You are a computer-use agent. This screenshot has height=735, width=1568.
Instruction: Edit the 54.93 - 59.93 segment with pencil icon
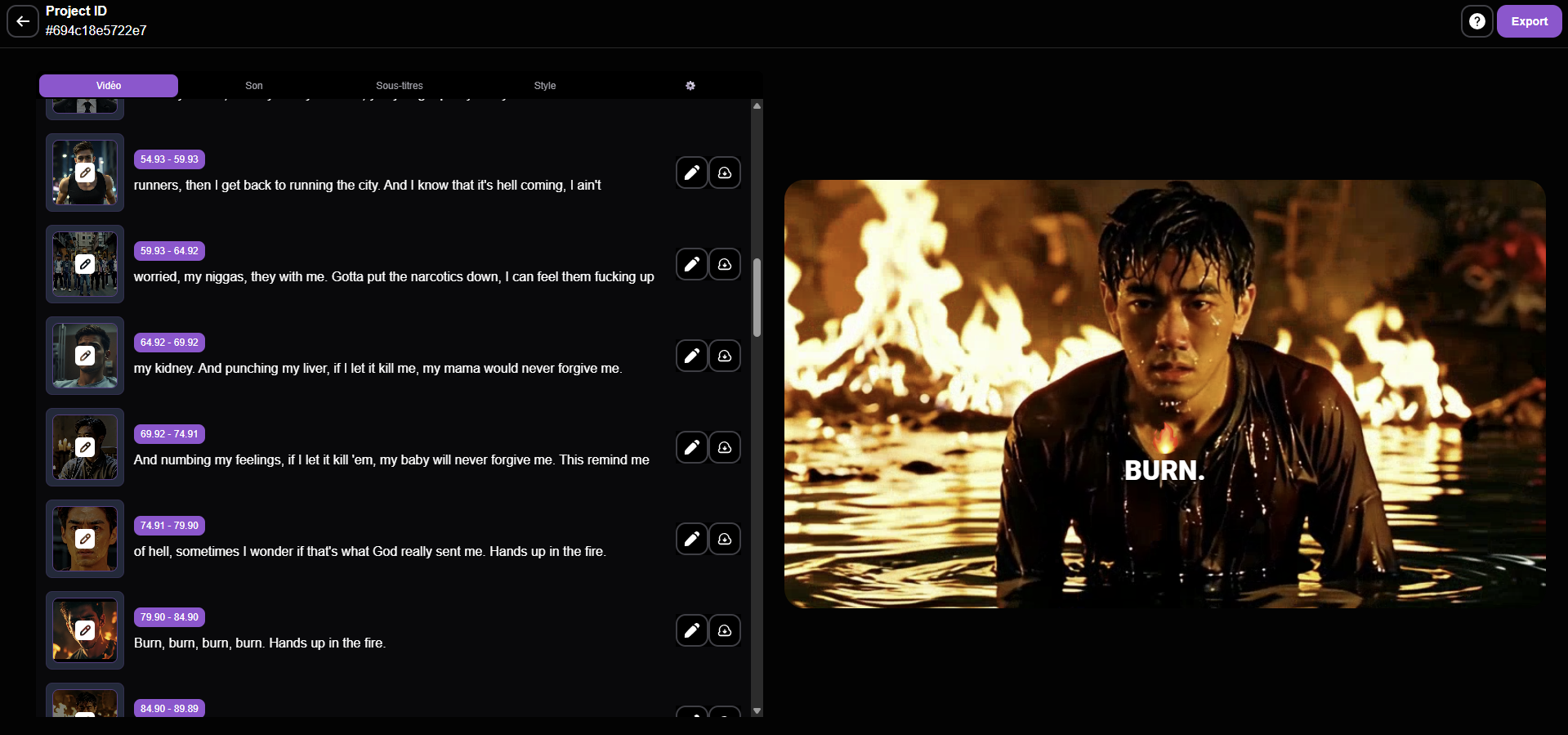coord(691,173)
